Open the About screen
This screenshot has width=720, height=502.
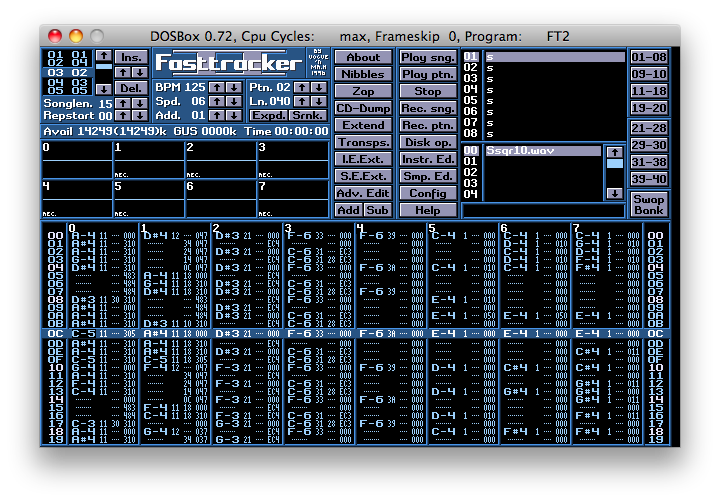click(363, 57)
